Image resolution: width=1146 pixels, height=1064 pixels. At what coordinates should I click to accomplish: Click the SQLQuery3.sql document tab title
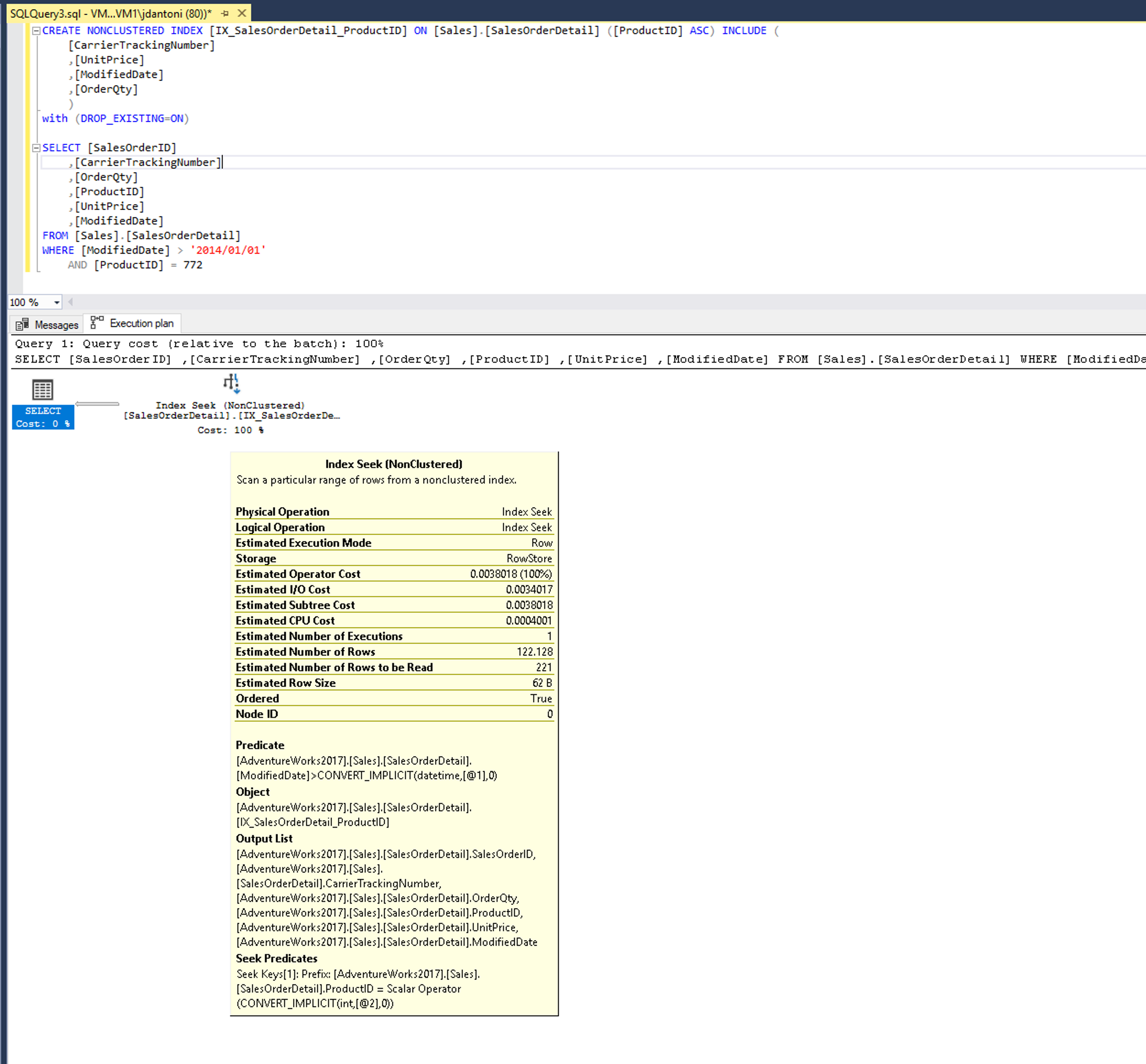pyautogui.click(x=110, y=13)
